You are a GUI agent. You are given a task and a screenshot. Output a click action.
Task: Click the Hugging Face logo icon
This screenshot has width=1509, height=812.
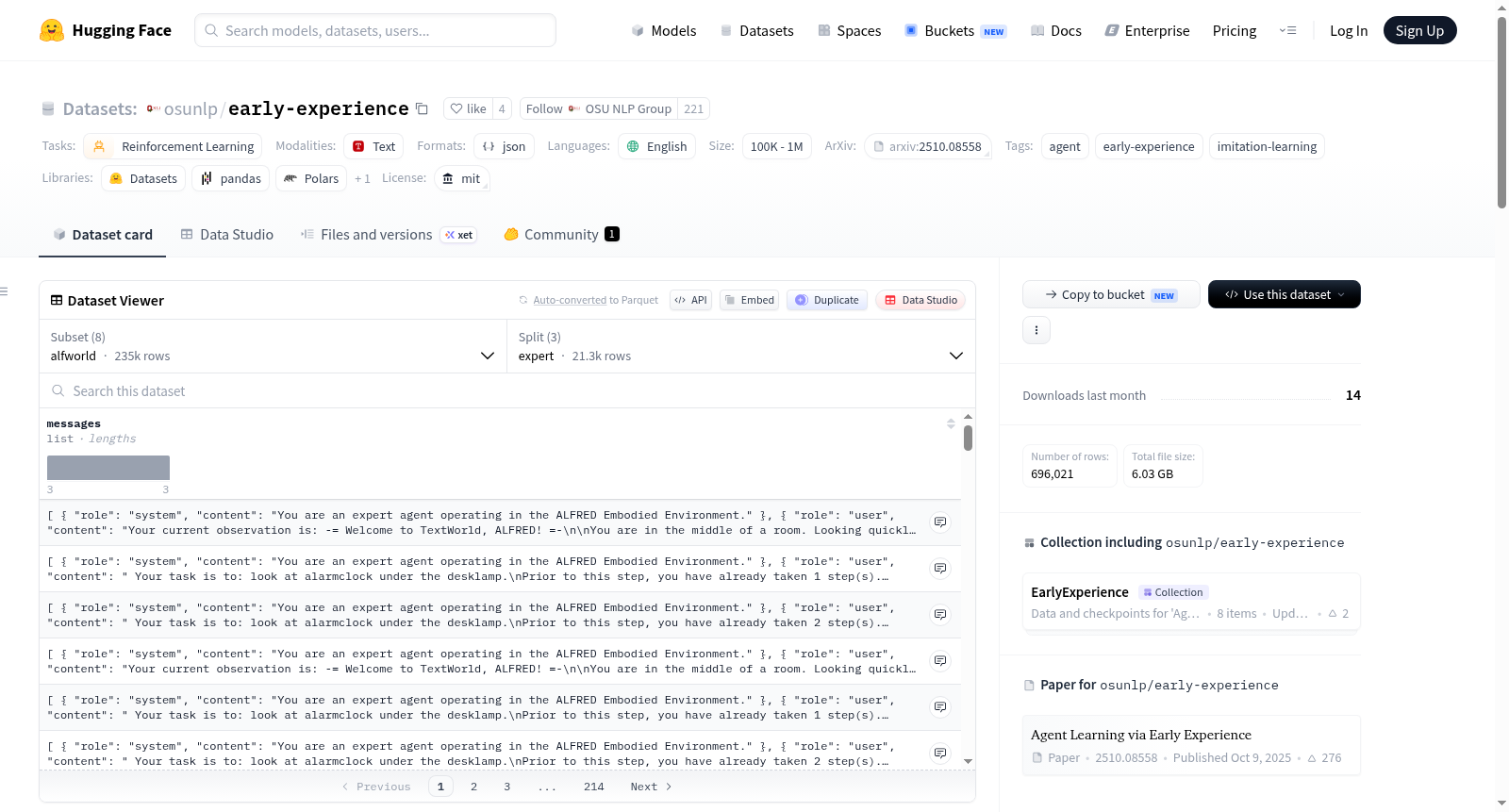(x=52, y=30)
